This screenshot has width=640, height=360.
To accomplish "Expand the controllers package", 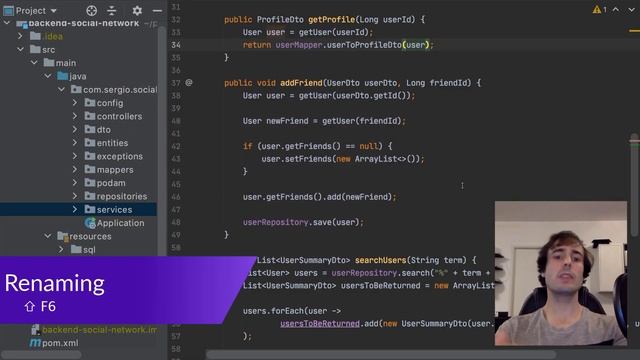I will (x=75, y=116).
